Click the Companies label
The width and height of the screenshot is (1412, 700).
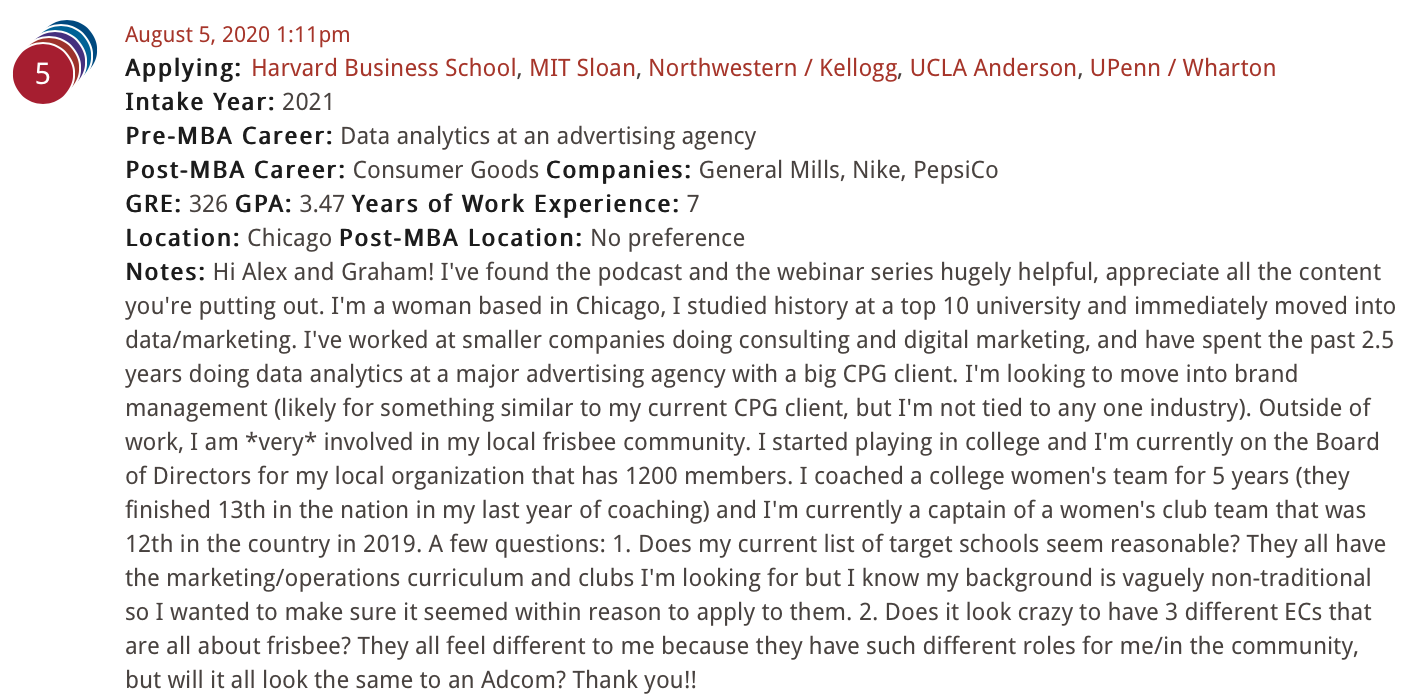(x=619, y=170)
